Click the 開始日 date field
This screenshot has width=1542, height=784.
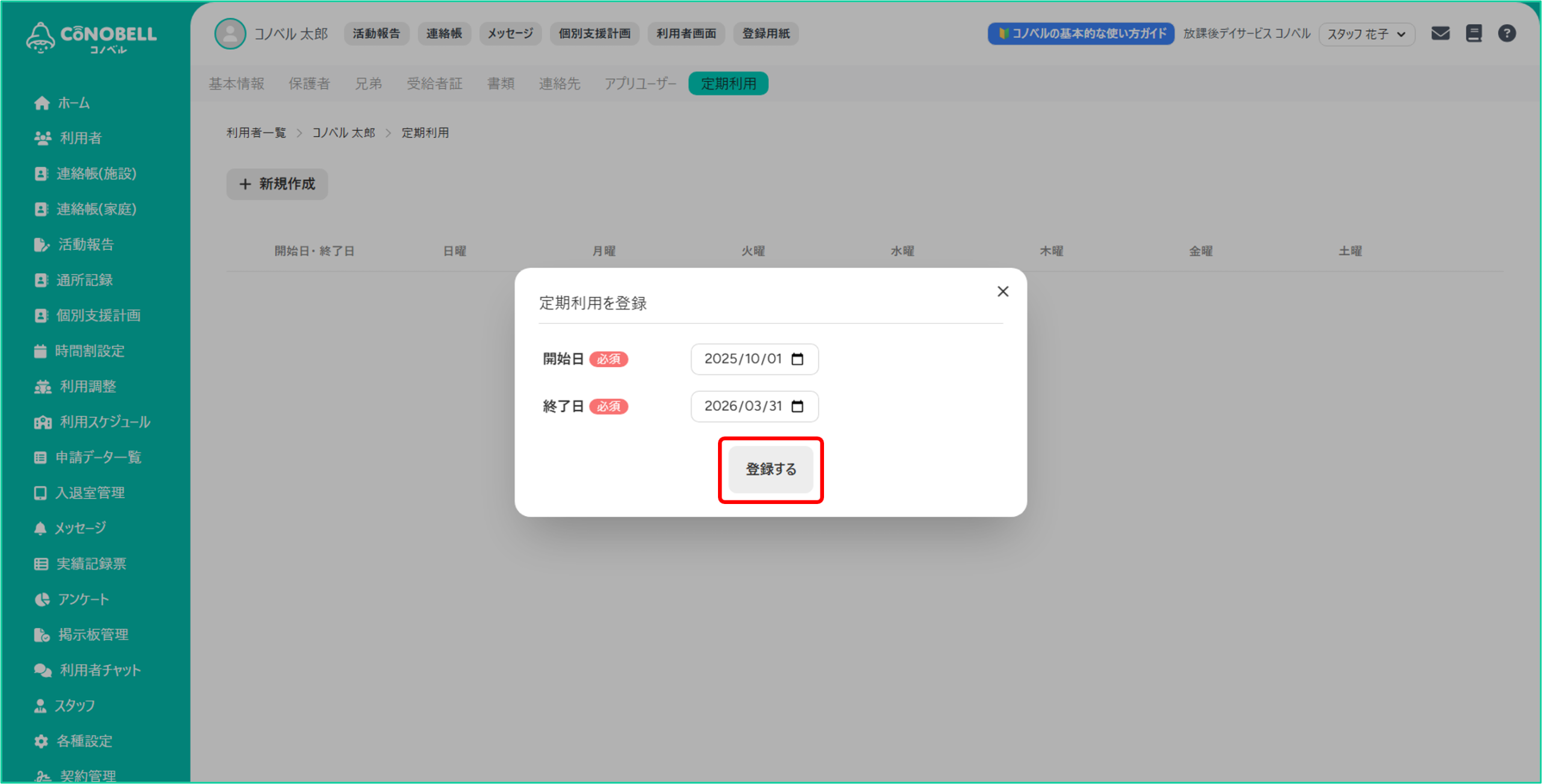pyautogui.click(x=743, y=359)
